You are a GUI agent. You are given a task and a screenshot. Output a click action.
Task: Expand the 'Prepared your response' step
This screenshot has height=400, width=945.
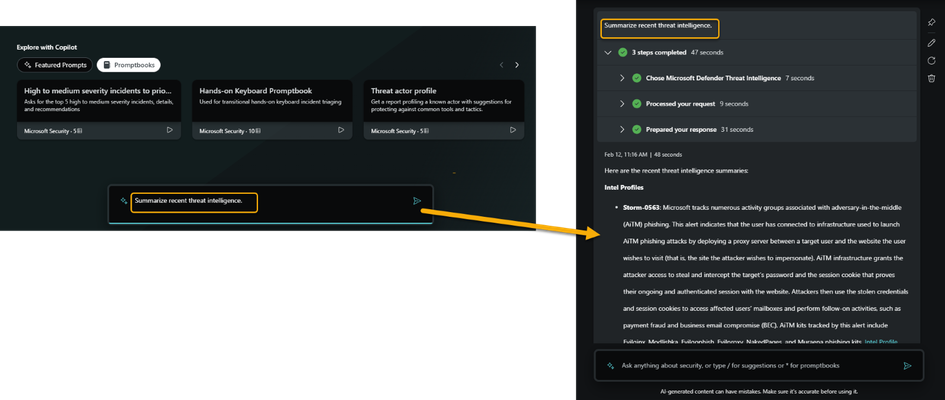point(622,130)
